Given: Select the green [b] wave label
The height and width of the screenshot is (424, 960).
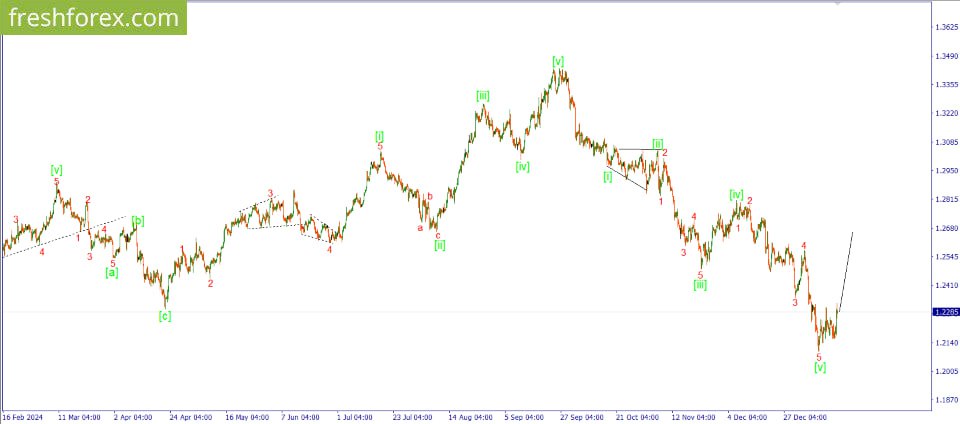Looking at the screenshot, I should click(138, 221).
